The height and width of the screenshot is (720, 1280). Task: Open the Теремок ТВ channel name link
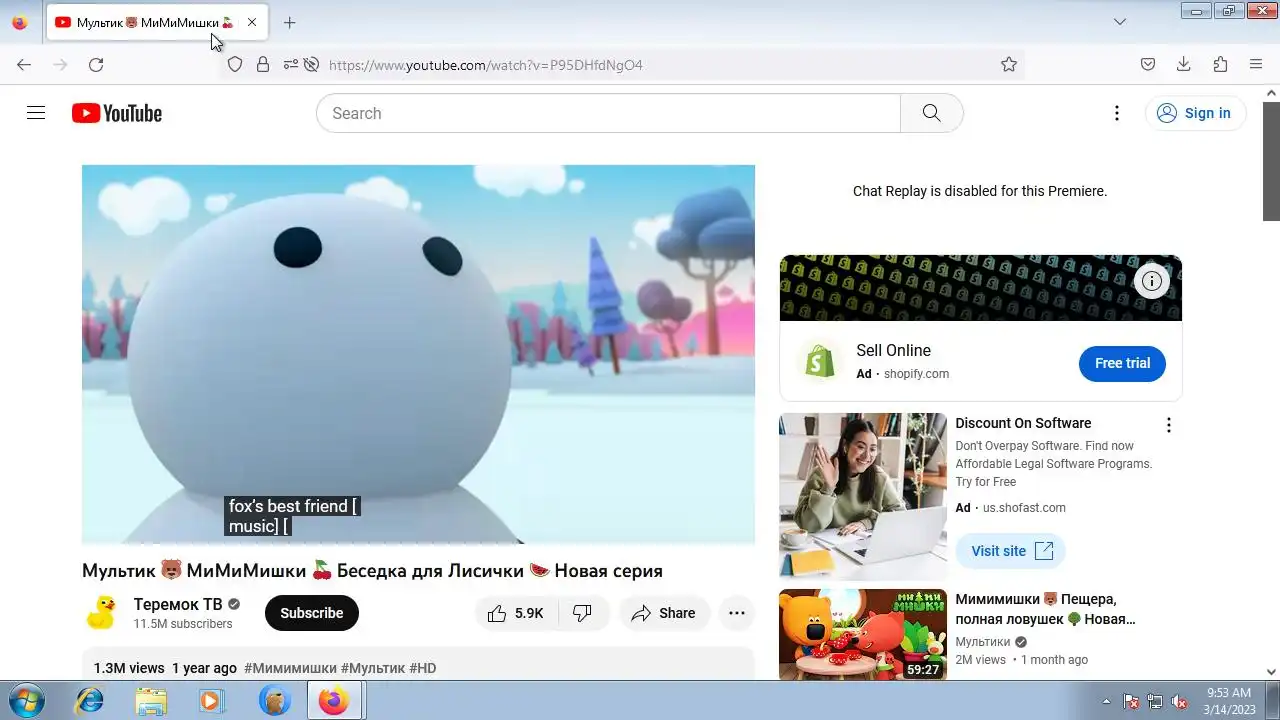pos(178,604)
